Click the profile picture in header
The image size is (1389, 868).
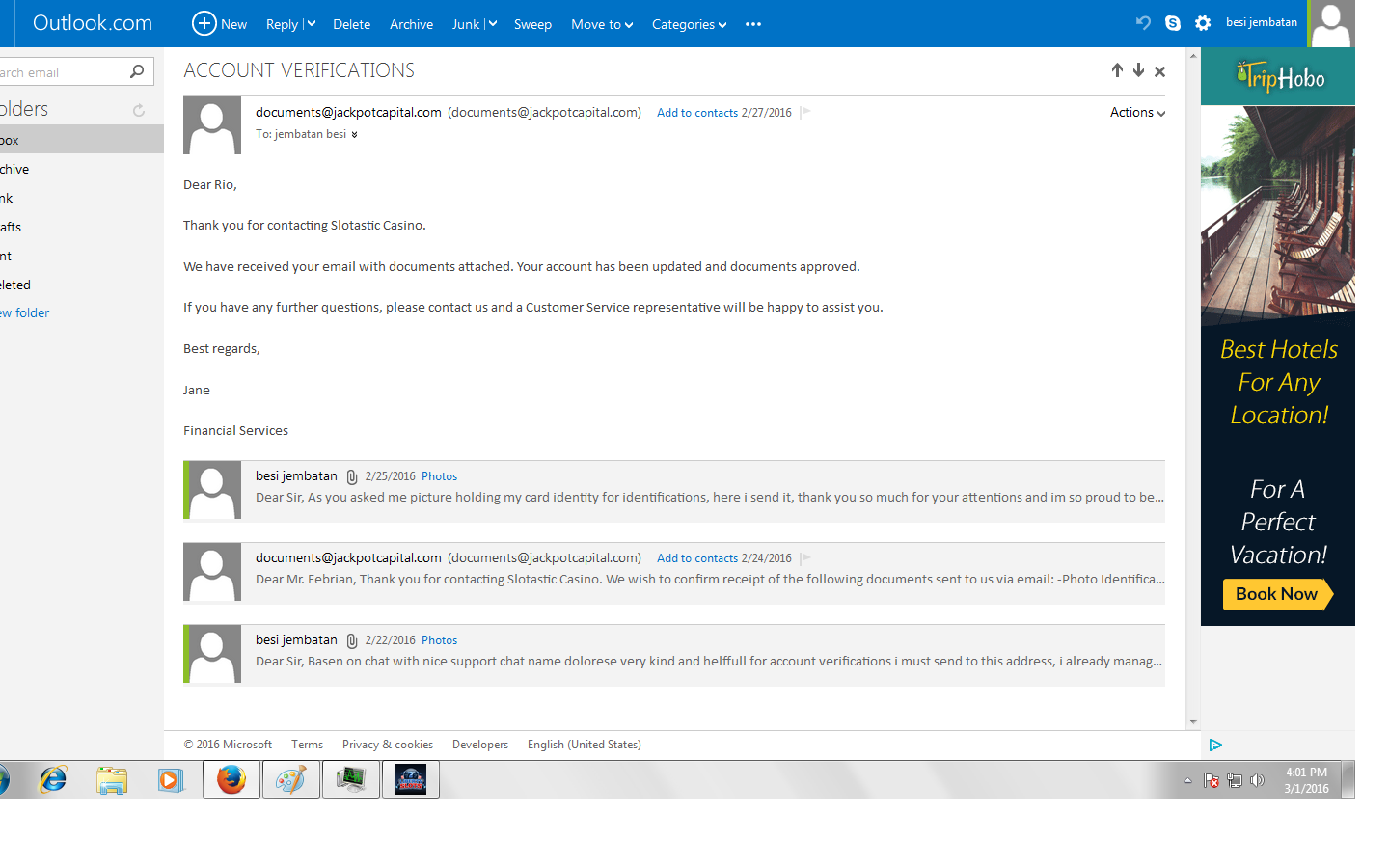pyautogui.click(x=1331, y=23)
